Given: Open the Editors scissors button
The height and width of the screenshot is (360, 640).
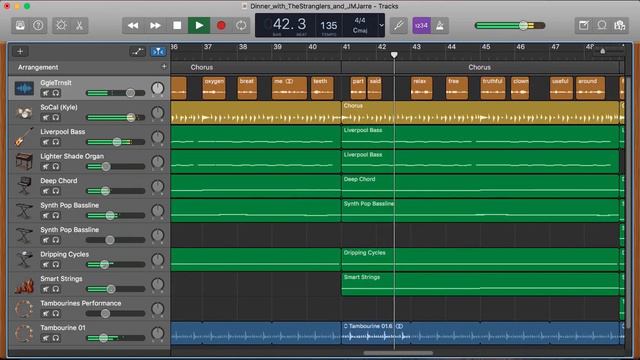Looking at the screenshot, I should click(x=79, y=25).
